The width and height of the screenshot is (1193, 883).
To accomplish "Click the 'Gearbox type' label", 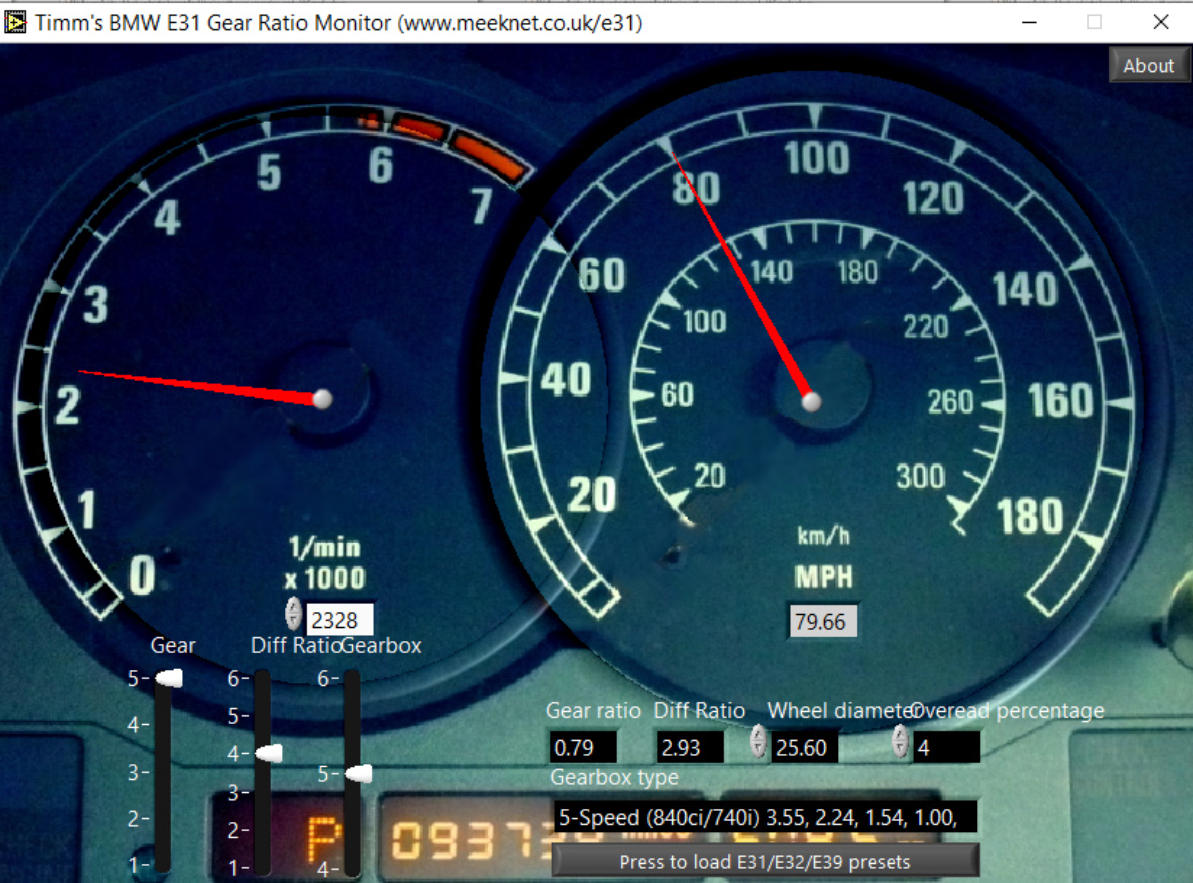I will click(614, 777).
